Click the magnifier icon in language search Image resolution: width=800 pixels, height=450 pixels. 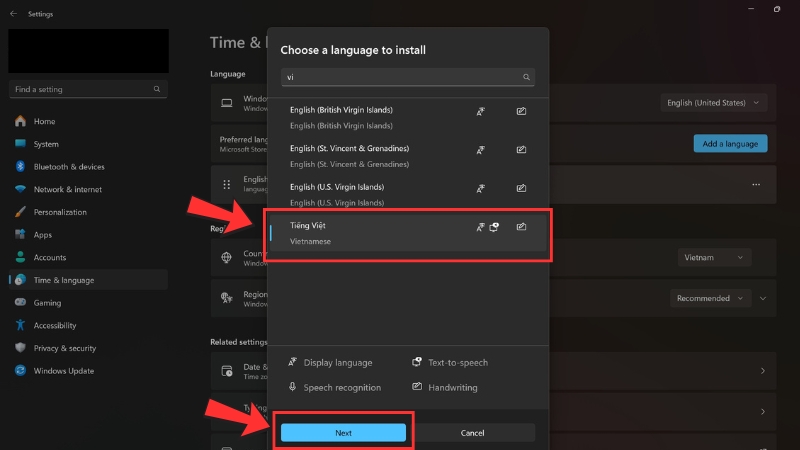point(526,77)
